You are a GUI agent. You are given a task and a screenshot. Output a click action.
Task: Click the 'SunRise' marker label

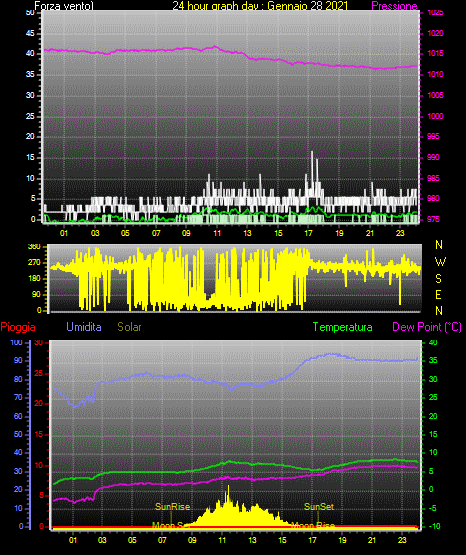click(x=172, y=507)
